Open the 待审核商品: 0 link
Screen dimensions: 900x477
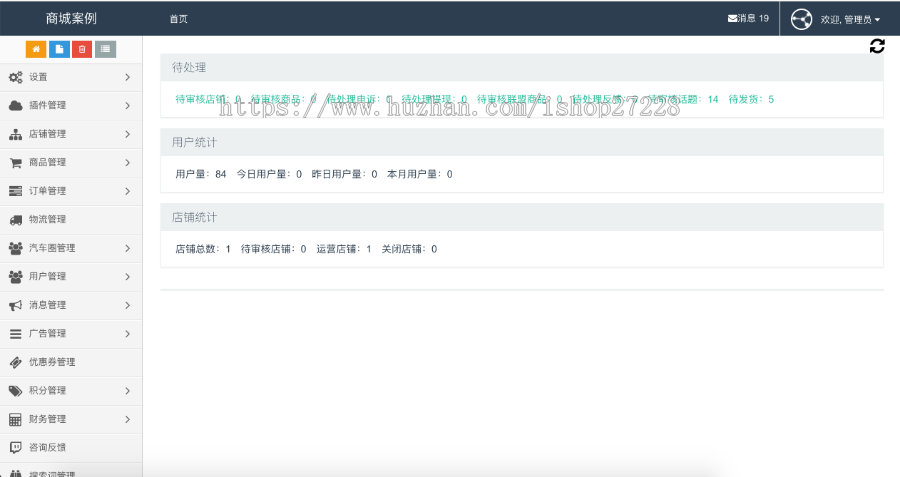pyautogui.click(x=284, y=99)
